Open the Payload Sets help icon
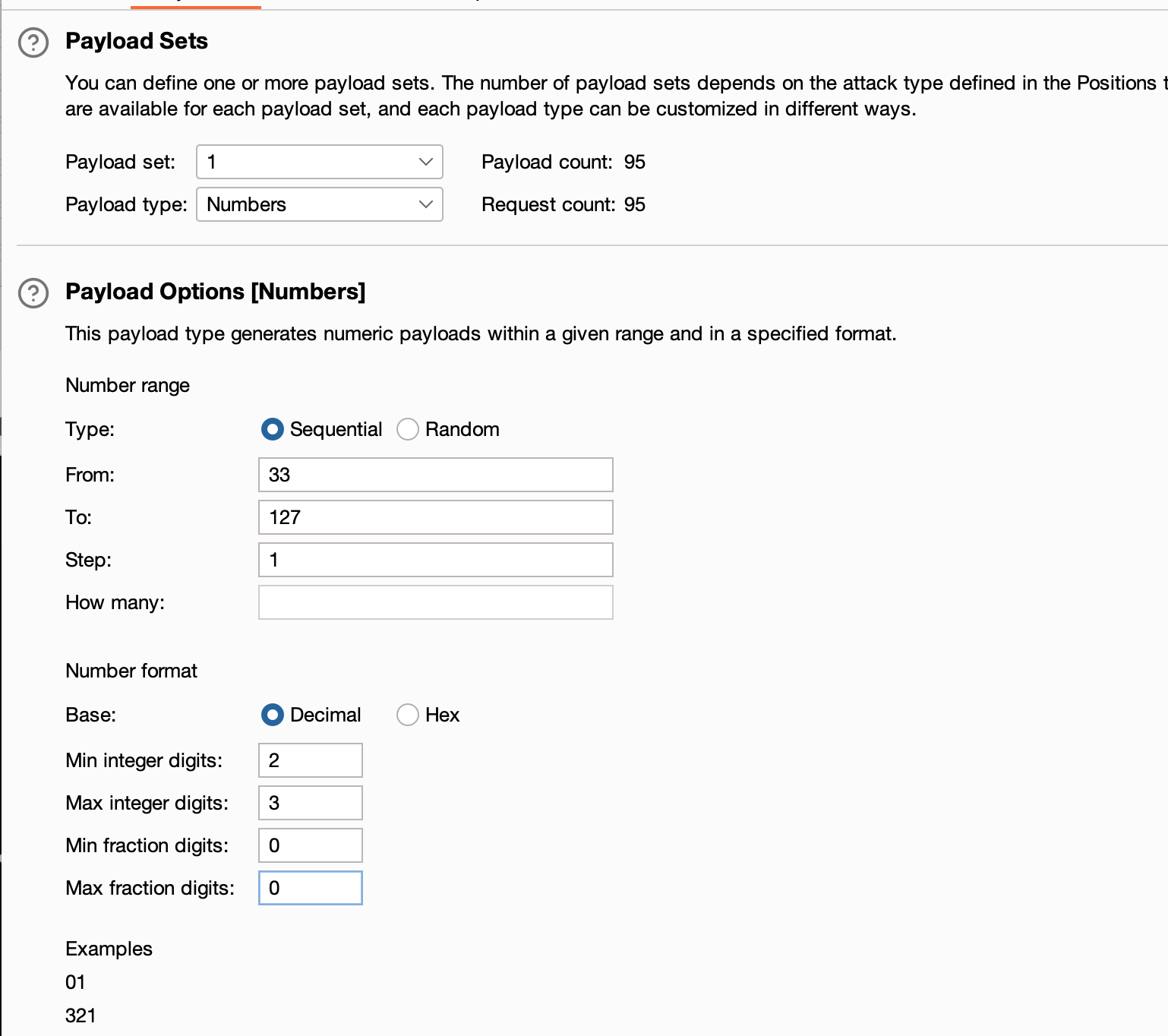This screenshot has width=1168, height=1036. point(33,43)
